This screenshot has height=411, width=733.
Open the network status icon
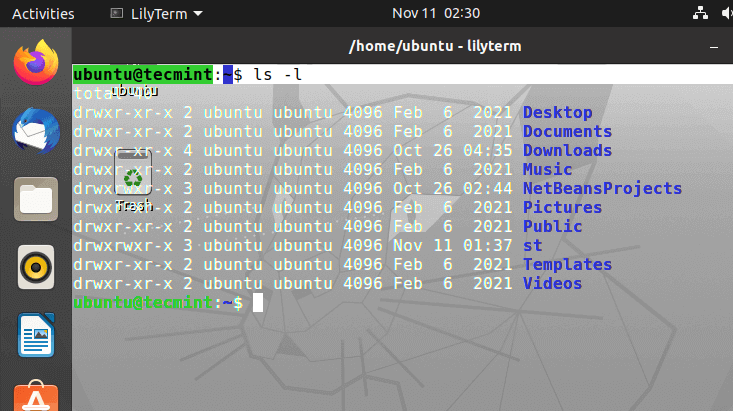click(700, 13)
